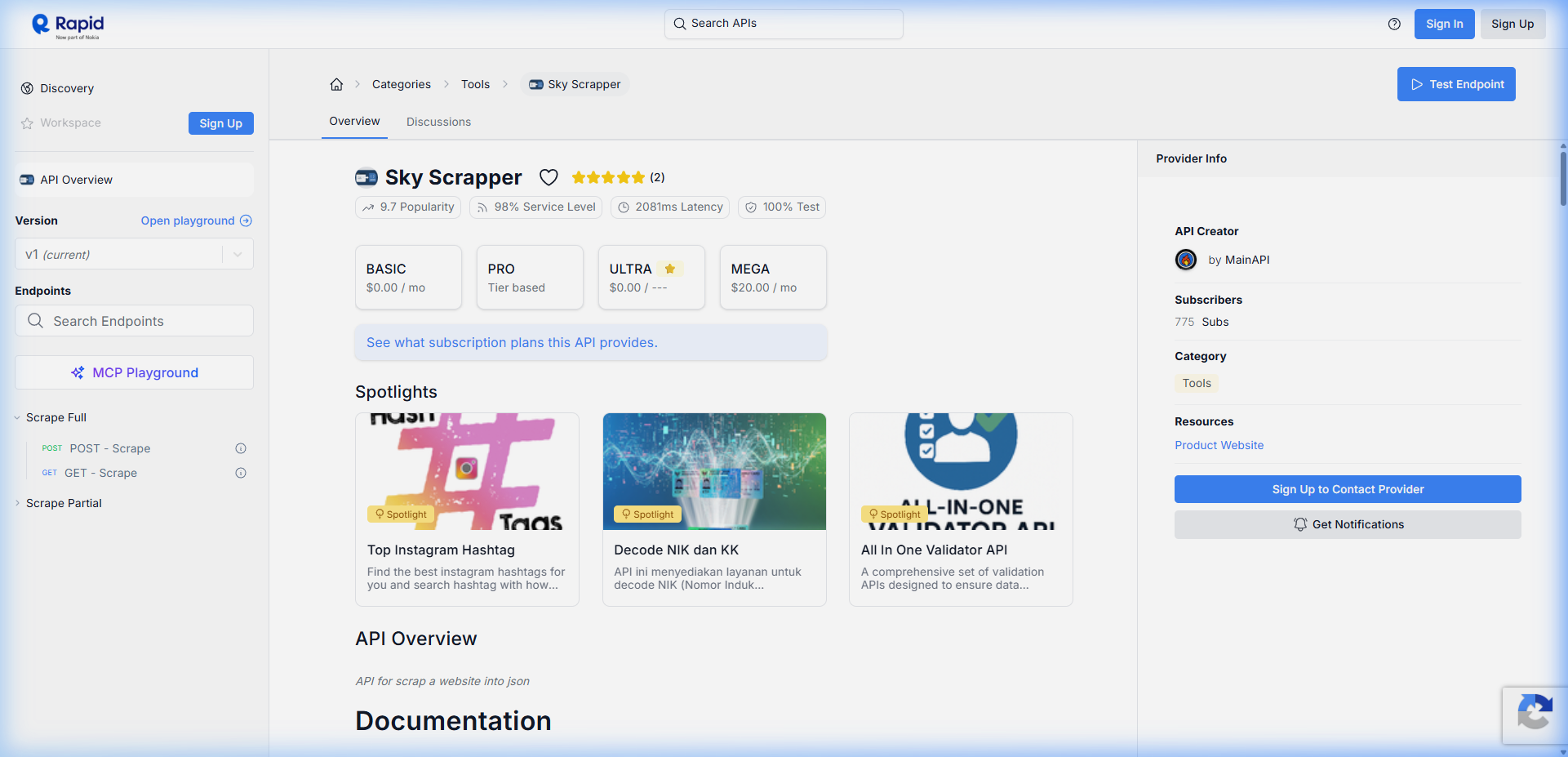Click API Overview item in sidebar
1568x757 pixels.
[x=134, y=180]
